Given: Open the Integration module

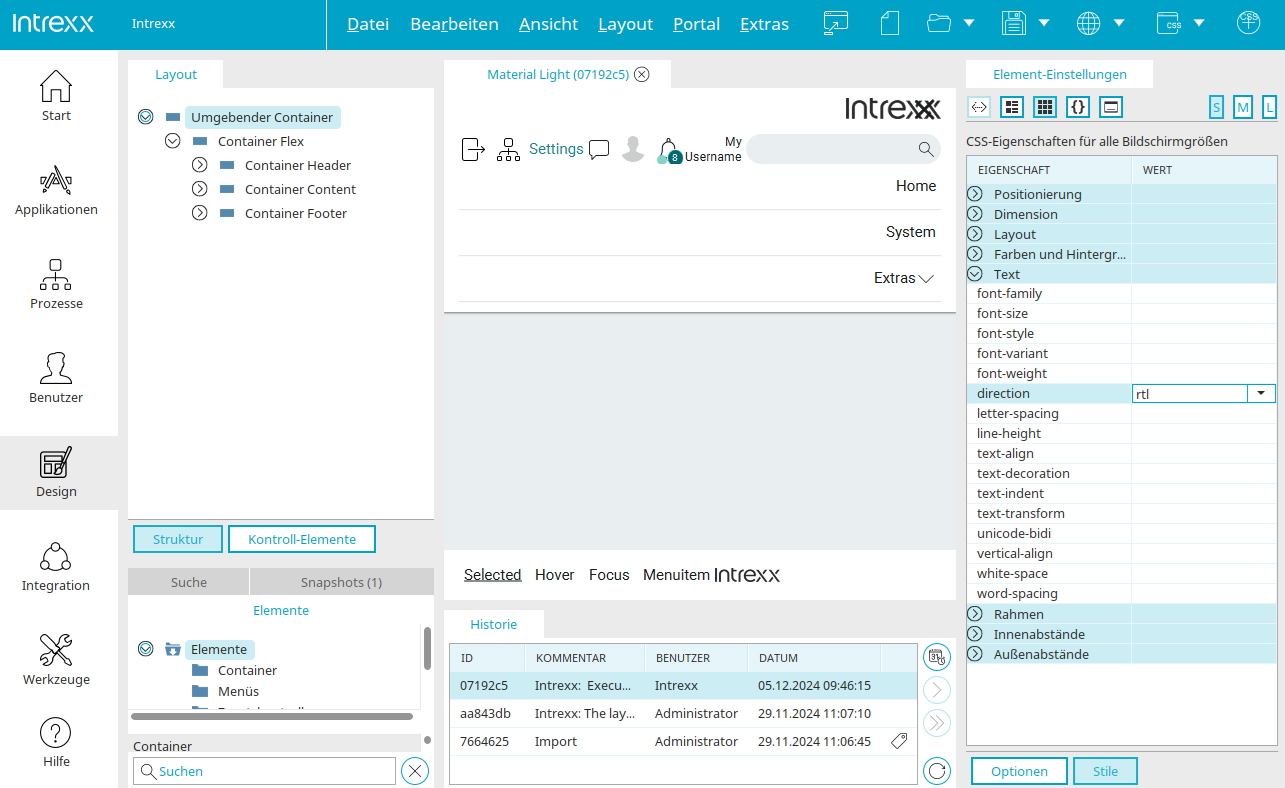Looking at the screenshot, I should click(56, 566).
